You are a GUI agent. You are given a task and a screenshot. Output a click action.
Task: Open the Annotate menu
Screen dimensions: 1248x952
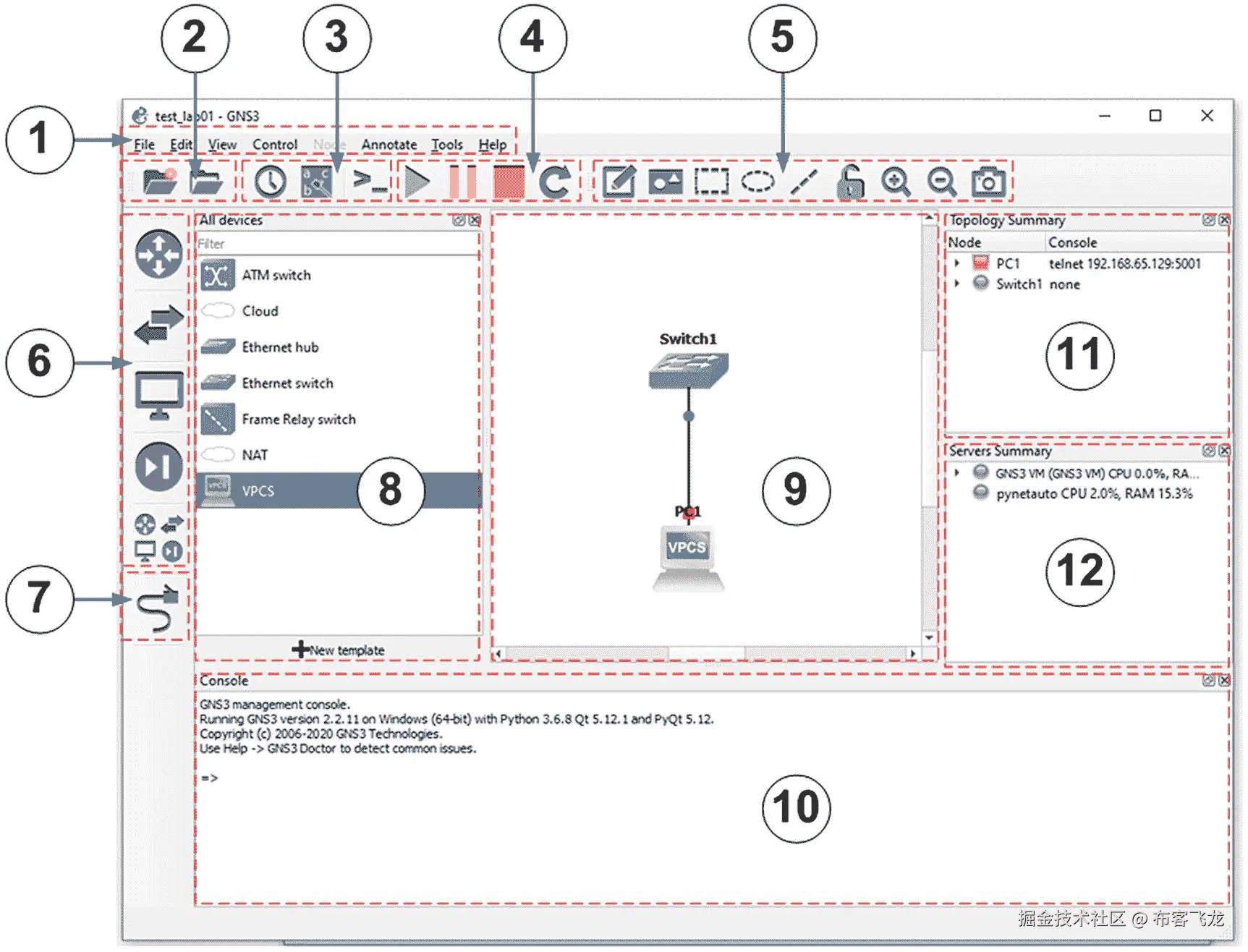389,144
